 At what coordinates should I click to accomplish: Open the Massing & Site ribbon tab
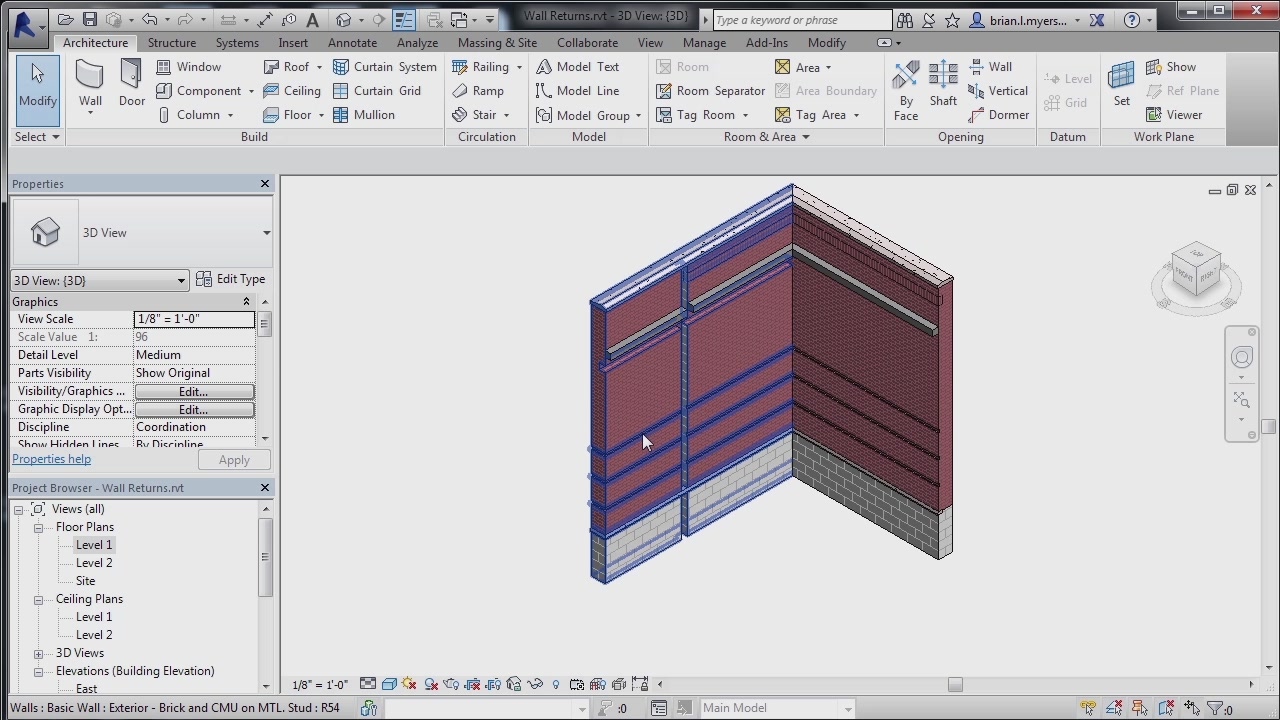[x=497, y=43]
